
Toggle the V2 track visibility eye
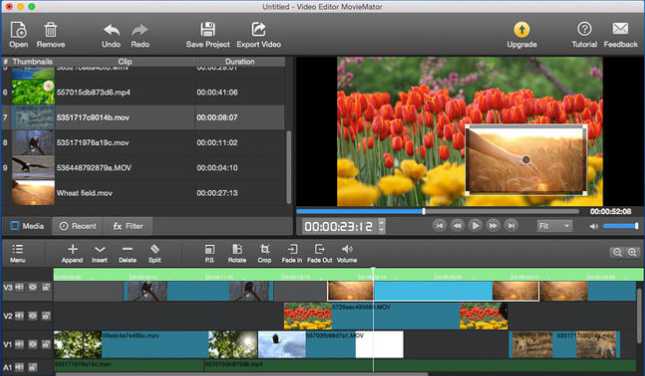(32, 316)
